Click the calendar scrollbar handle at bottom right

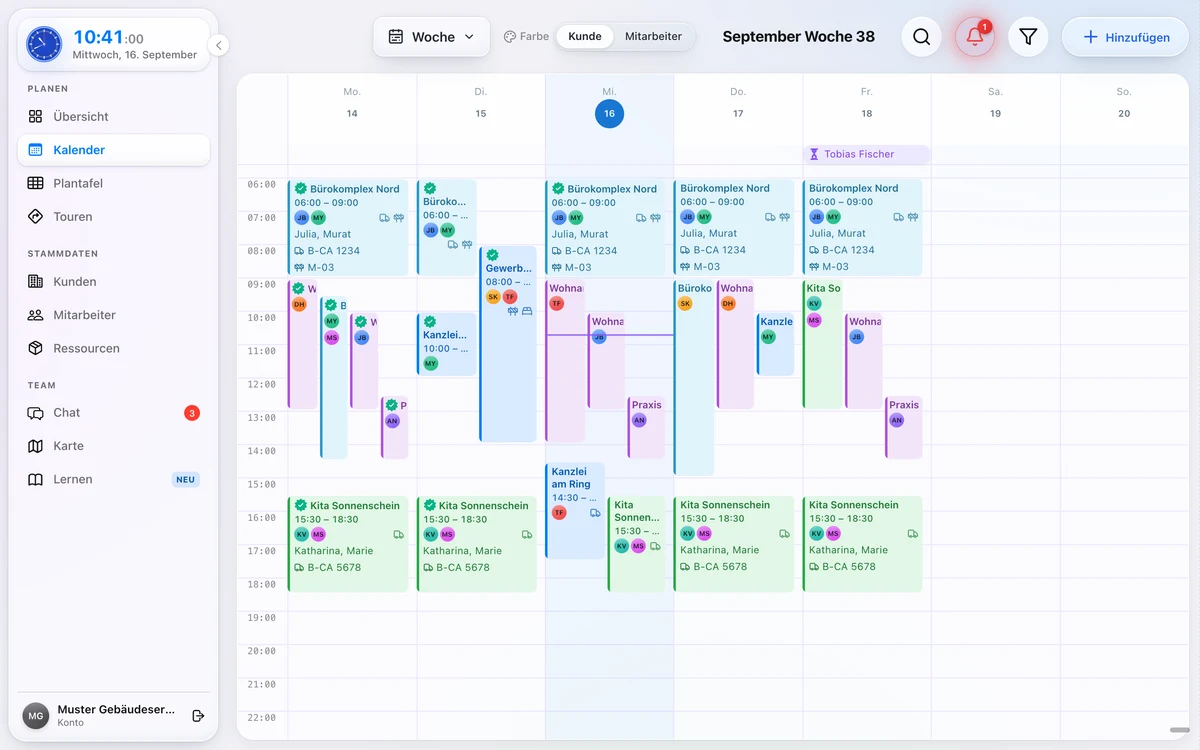[1179, 730]
